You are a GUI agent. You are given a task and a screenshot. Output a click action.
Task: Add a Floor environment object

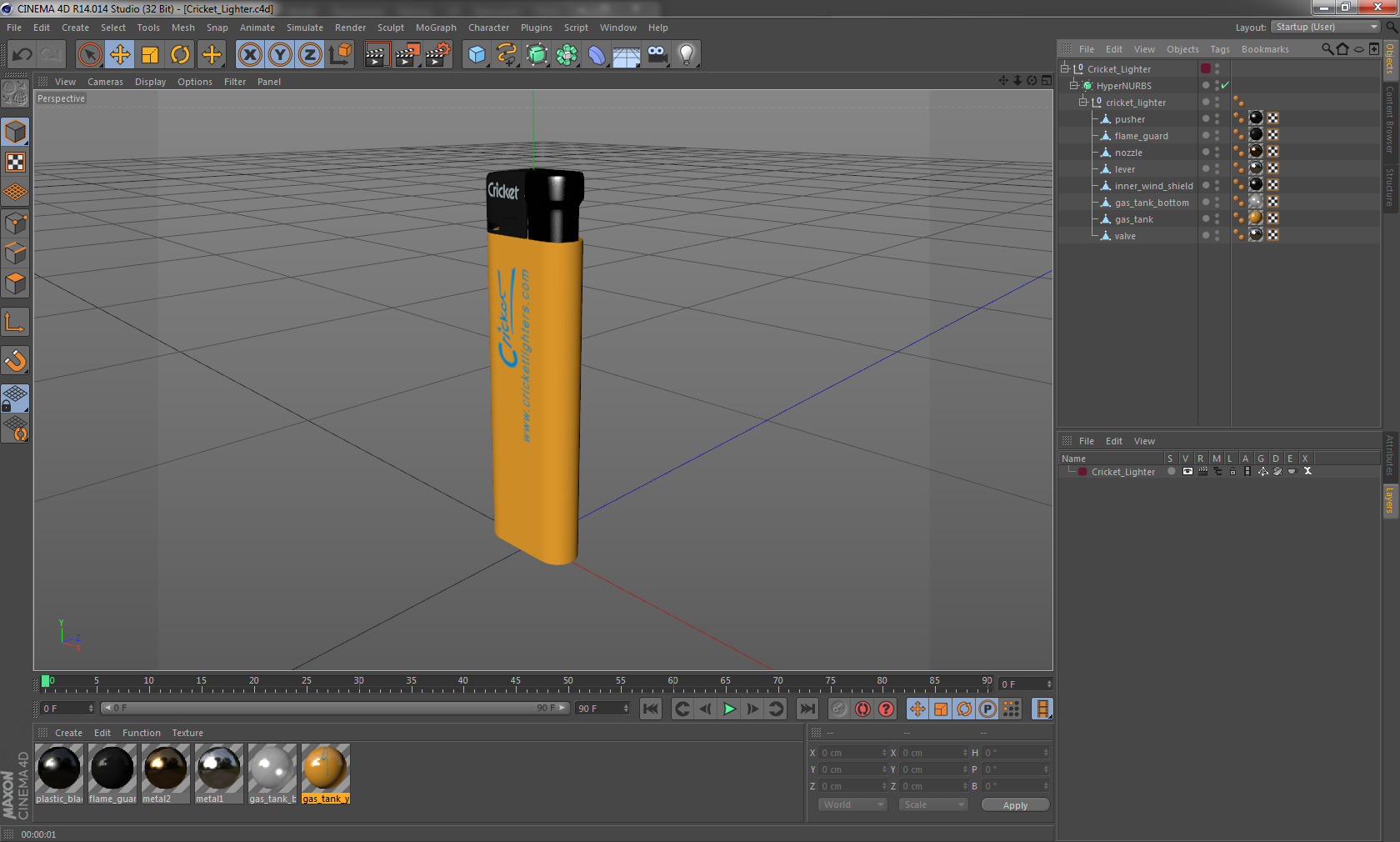(x=627, y=55)
